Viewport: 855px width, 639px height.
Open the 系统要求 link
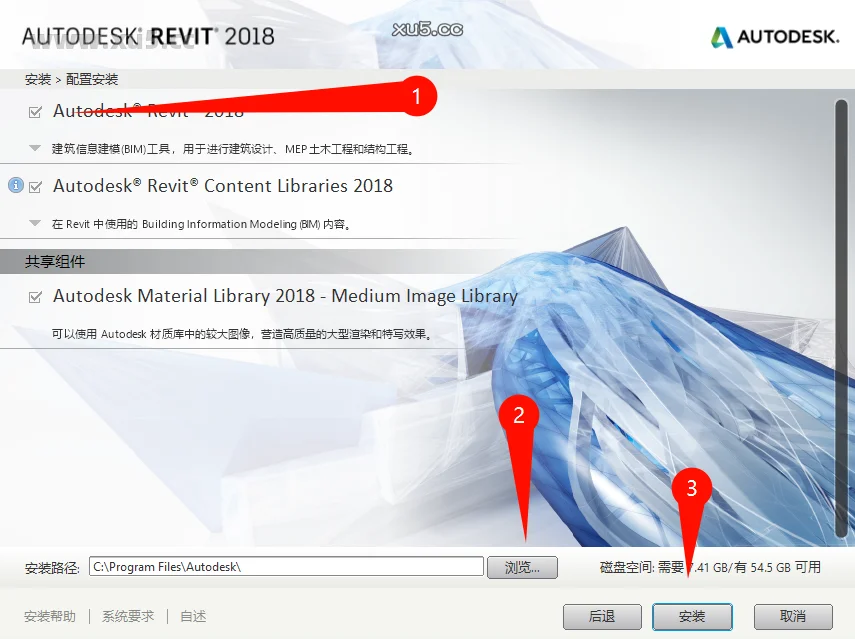(x=128, y=616)
